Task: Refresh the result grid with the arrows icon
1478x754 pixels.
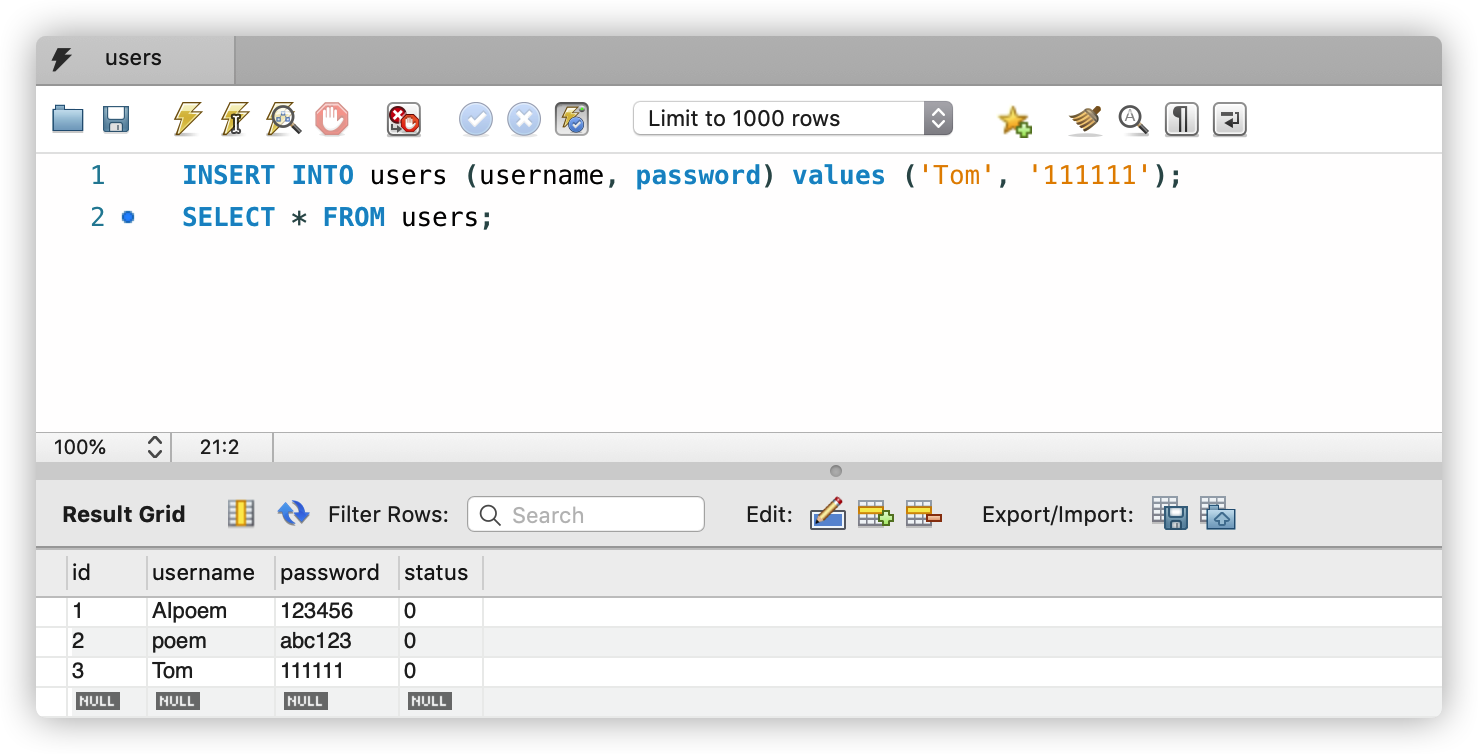Action: click(x=293, y=514)
